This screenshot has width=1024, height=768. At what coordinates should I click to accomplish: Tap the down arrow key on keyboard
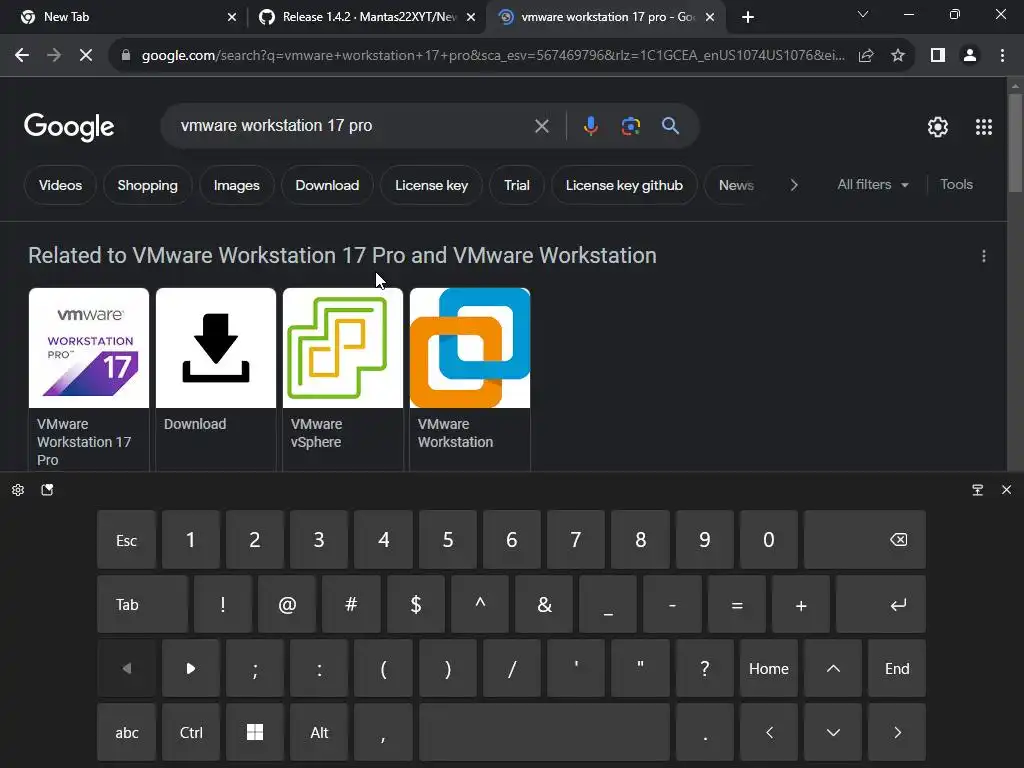point(833,733)
